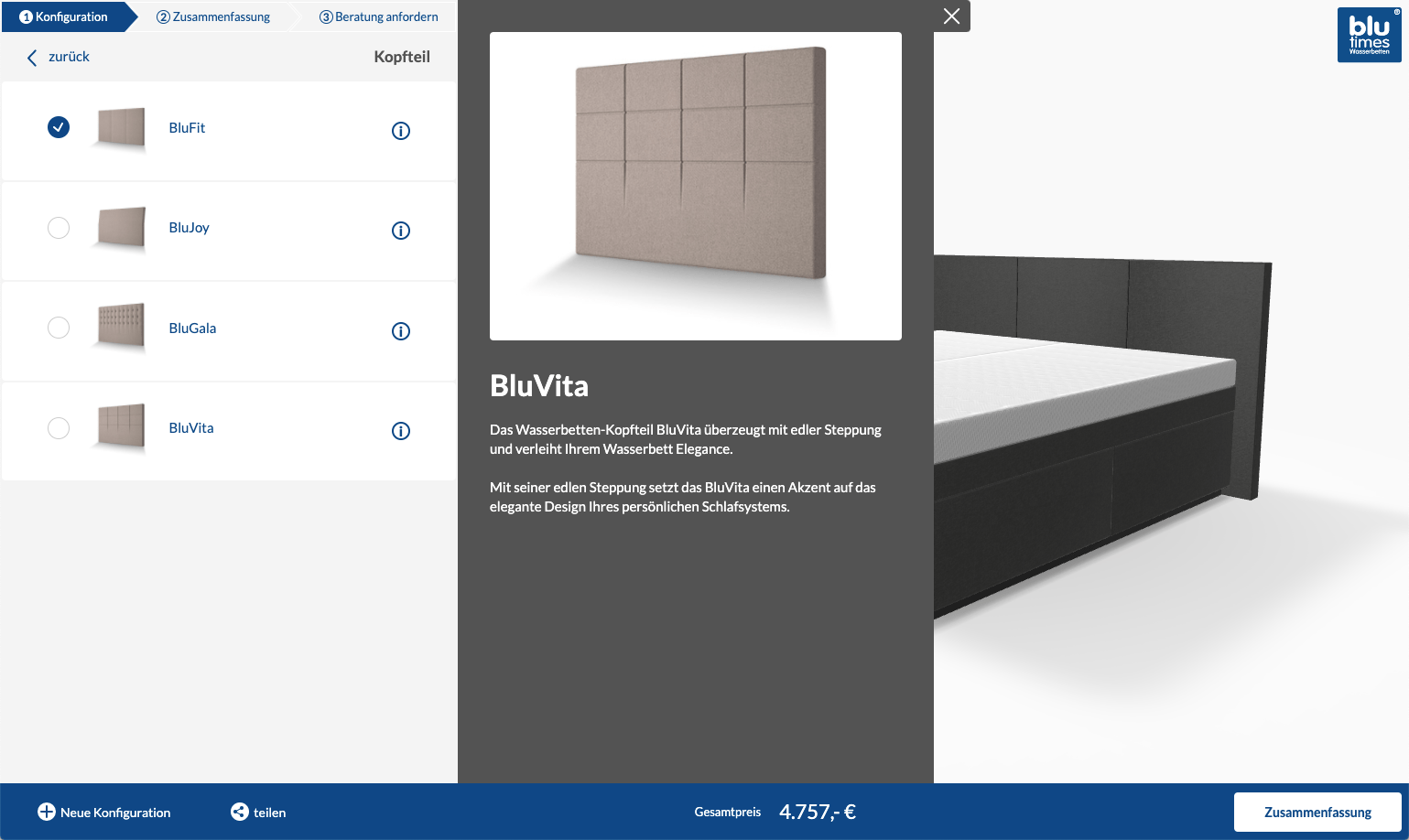Click the plus icon for Neue Konfiguration
This screenshot has height=840, width=1409.
[x=47, y=812]
